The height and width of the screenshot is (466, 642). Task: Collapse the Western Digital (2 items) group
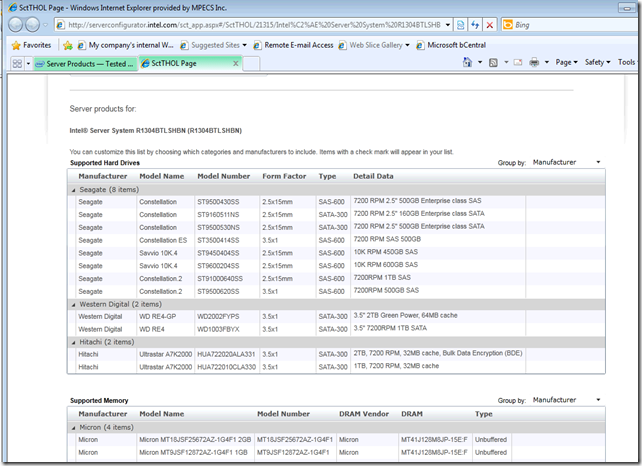click(x=73, y=303)
